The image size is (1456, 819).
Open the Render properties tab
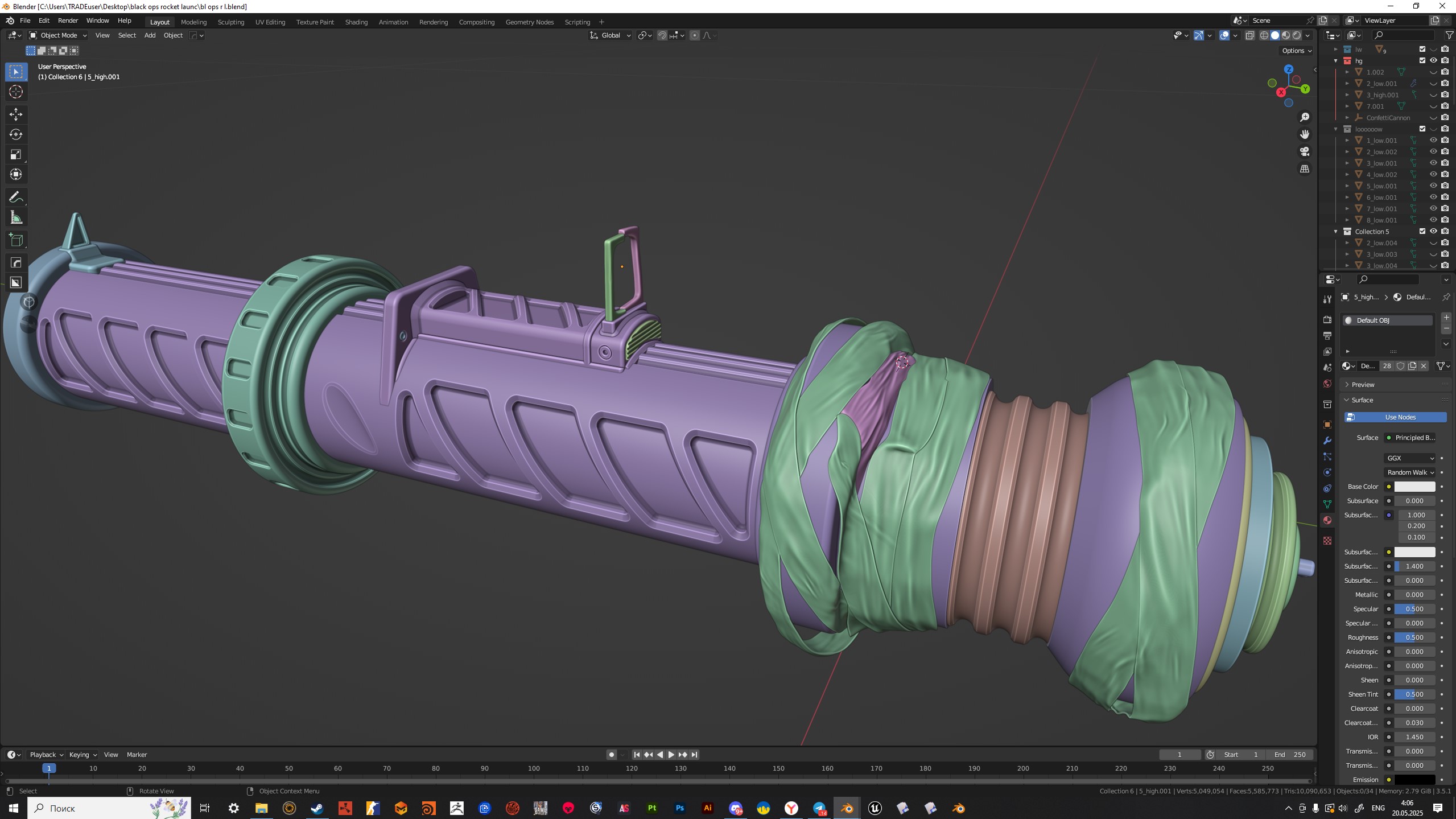[1327, 320]
